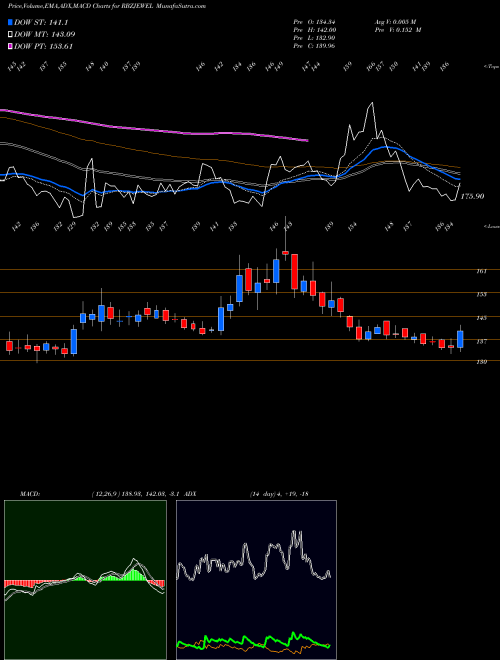Click the 129 low value label
500x660 pixels.
pos(72,226)
